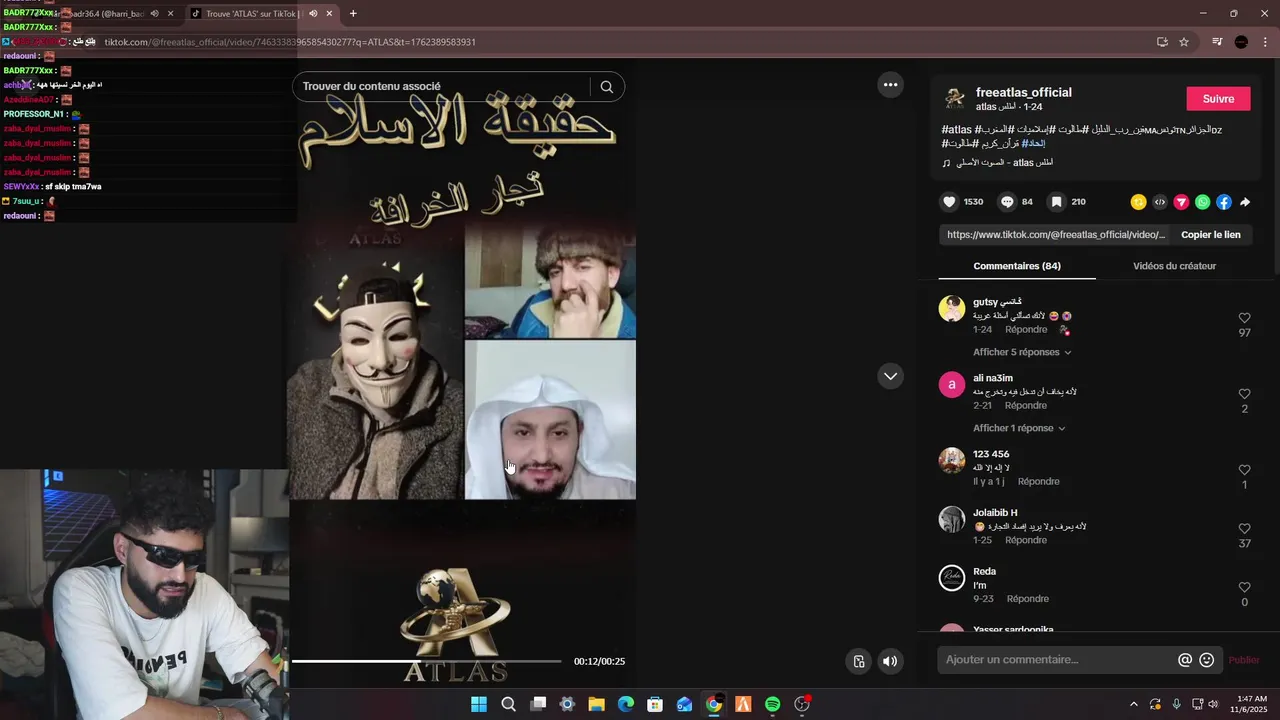The image size is (1280, 720).
Task: Click Copier le lien button
Action: coord(1211,235)
